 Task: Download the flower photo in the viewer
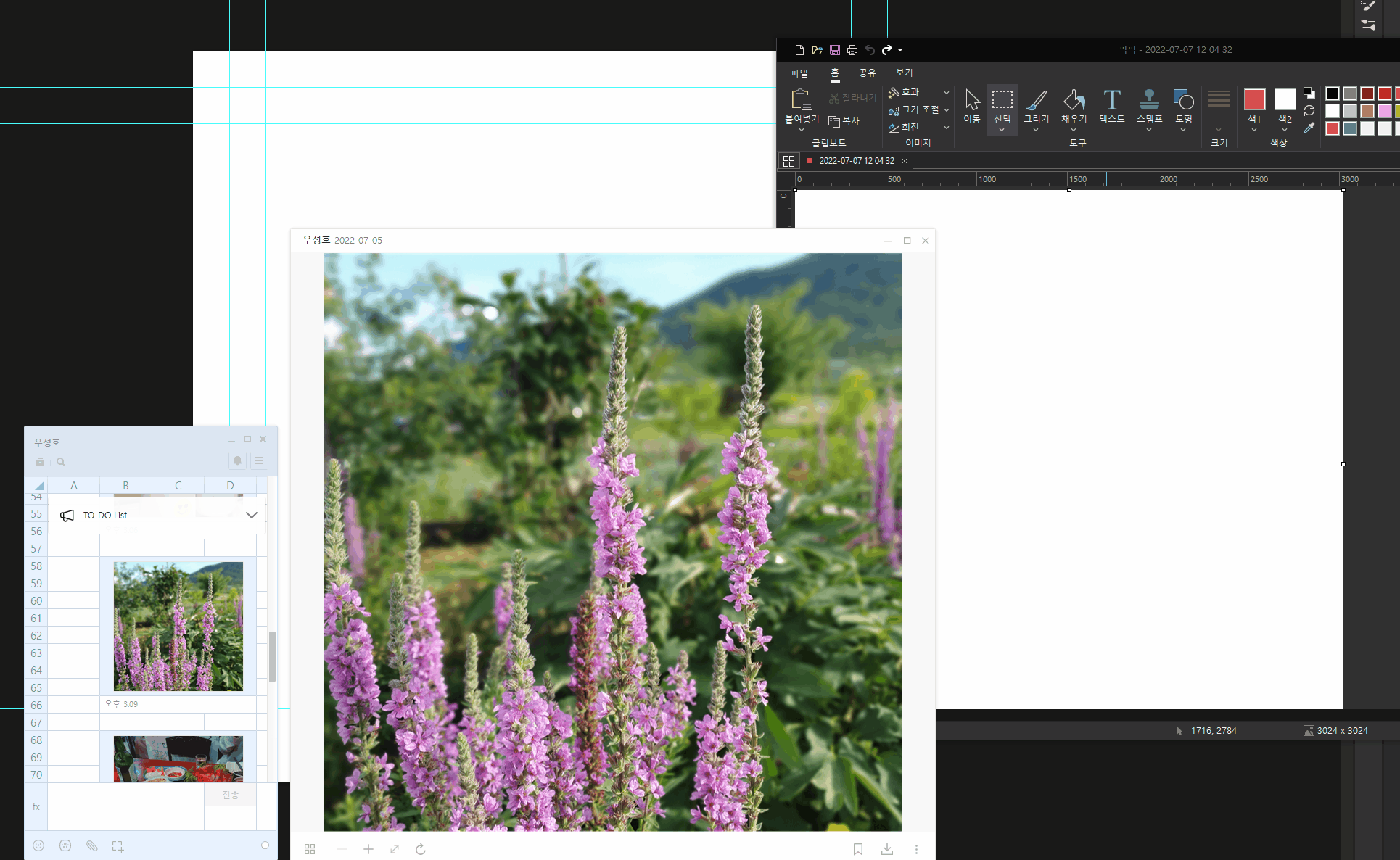pos(886,848)
